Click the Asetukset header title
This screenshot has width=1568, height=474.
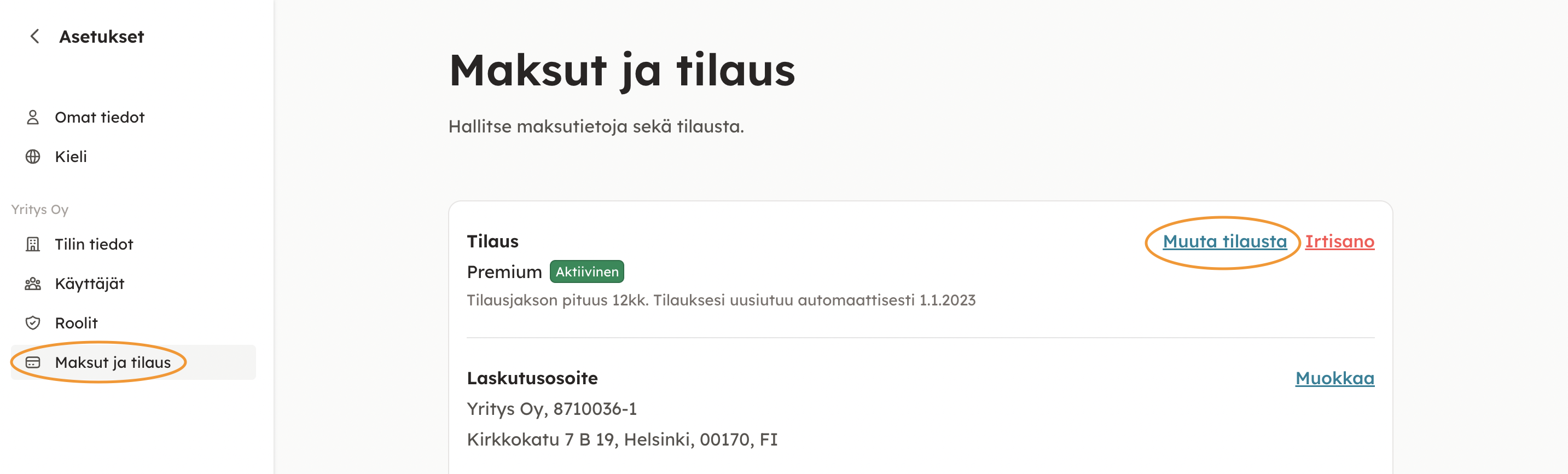tap(101, 37)
